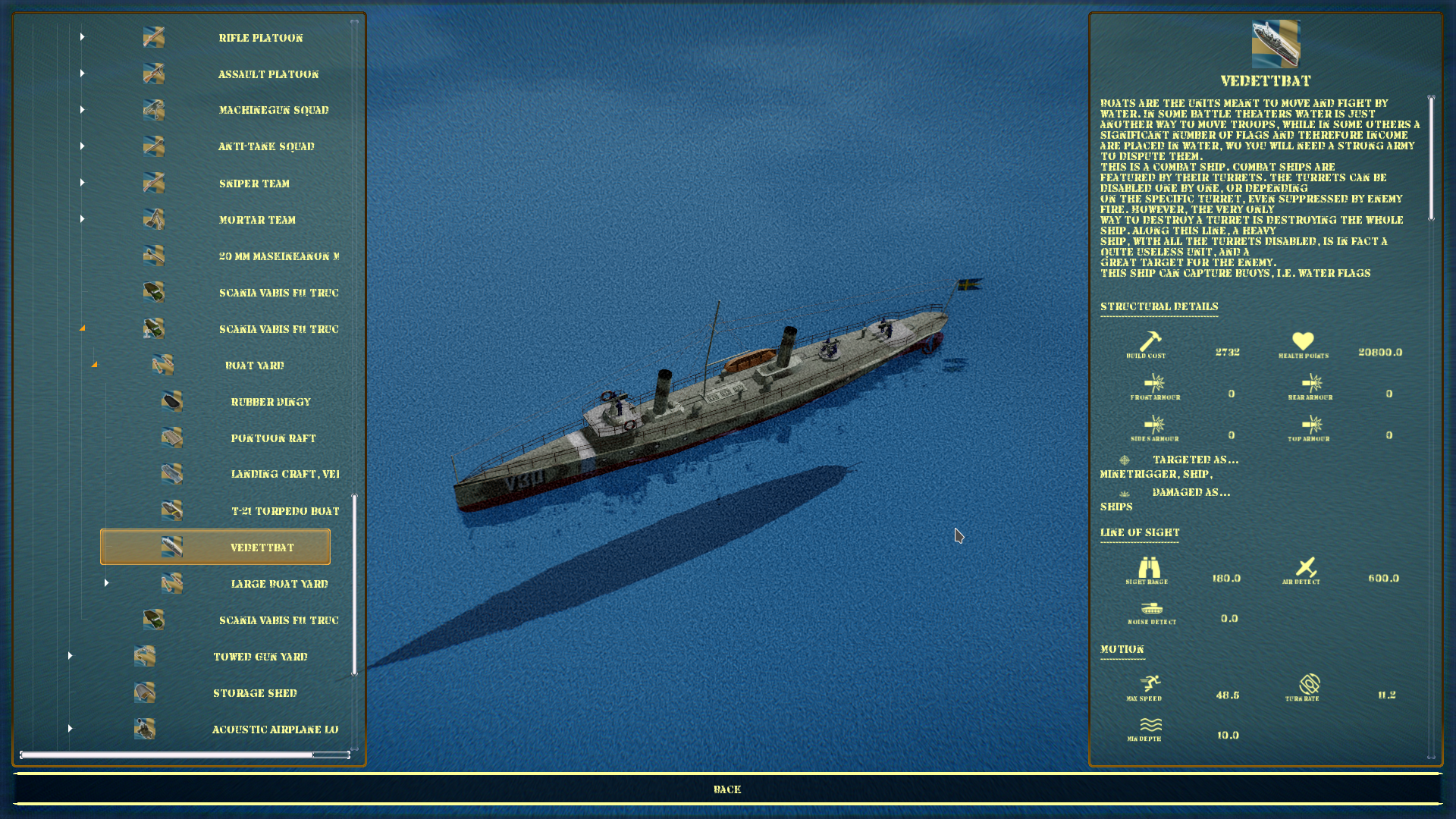The height and width of the screenshot is (819, 1456).
Task: Click the Top Armour icon
Action: pos(1311,425)
